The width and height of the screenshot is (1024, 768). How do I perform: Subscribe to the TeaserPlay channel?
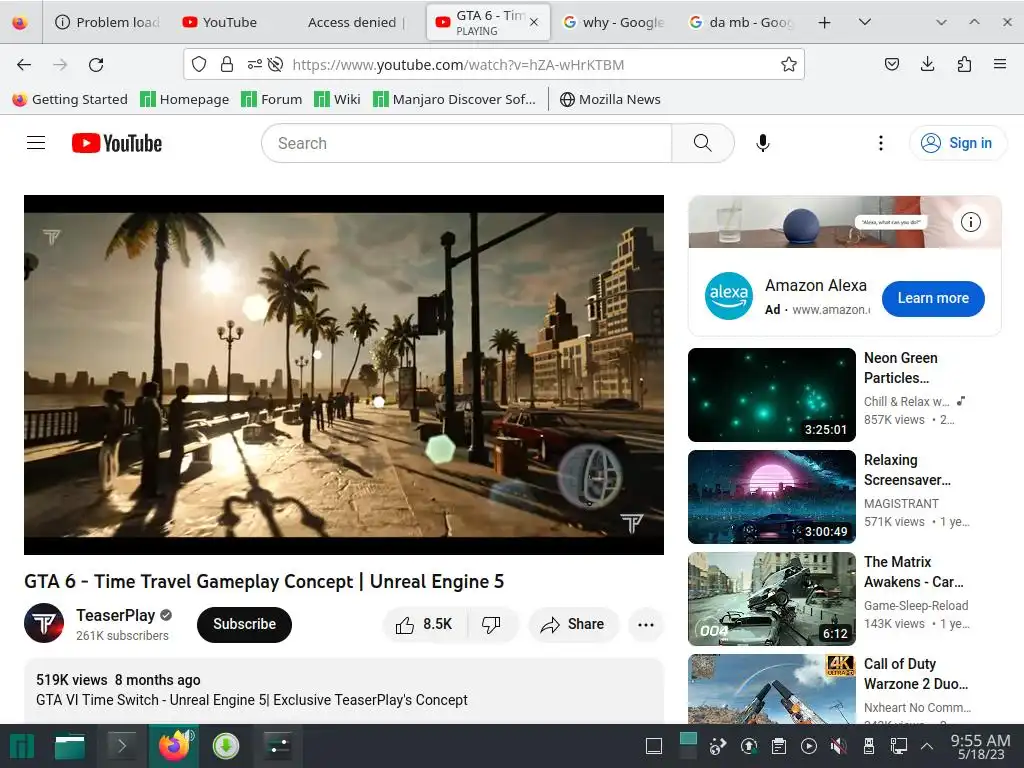244,624
